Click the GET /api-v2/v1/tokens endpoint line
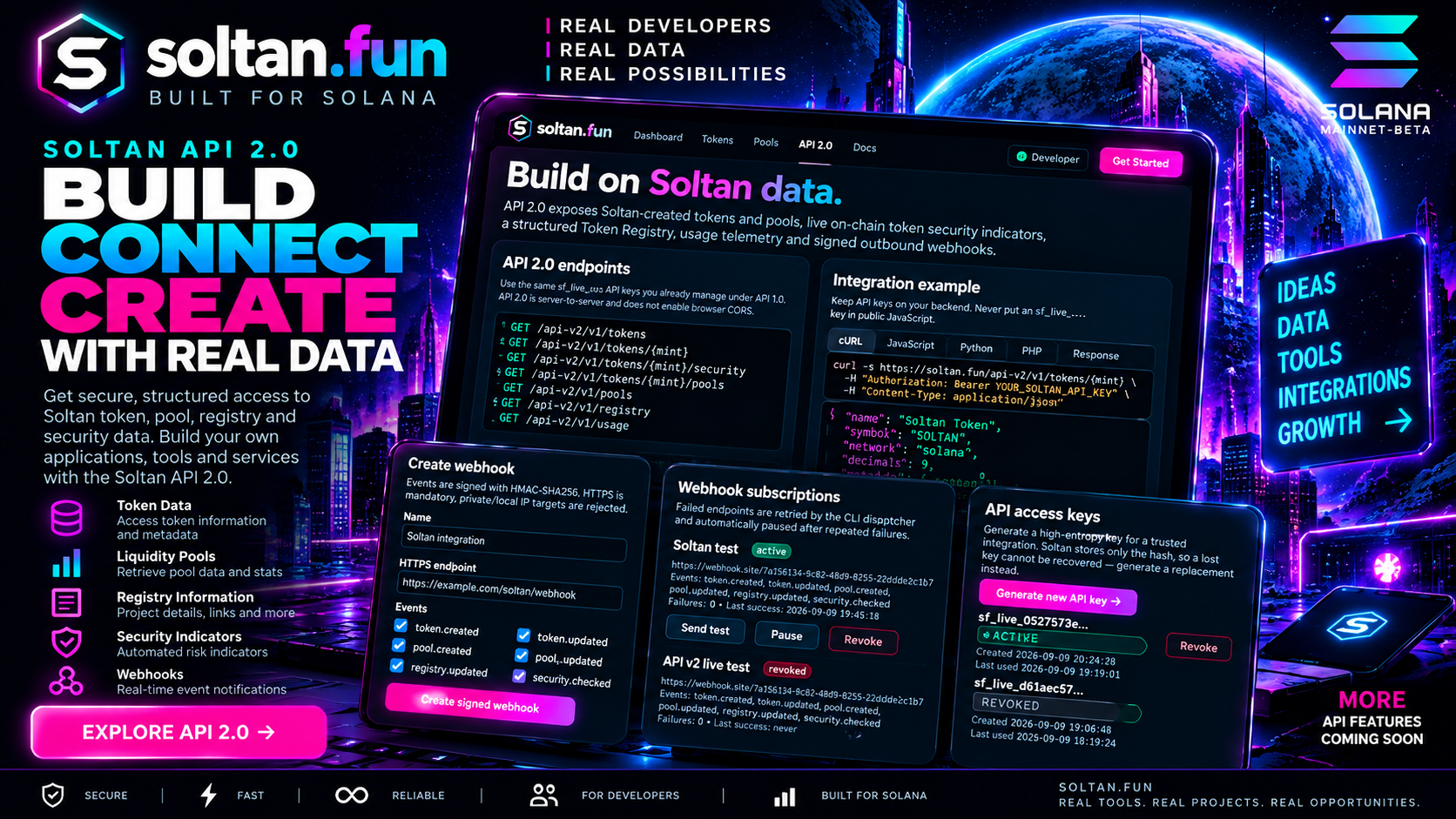Viewport: 1456px width, 819px height. (578, 330)
